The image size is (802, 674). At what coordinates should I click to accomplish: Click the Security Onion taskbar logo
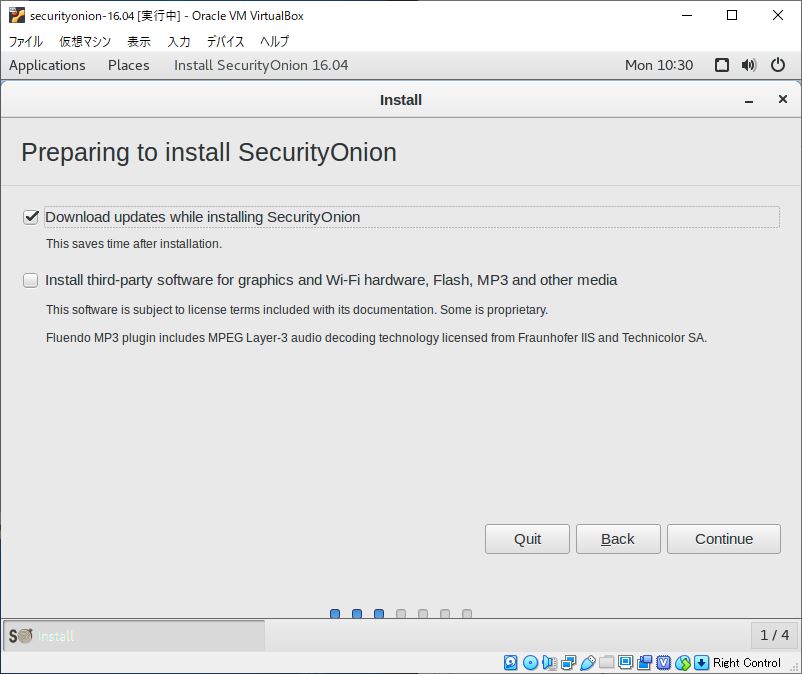(20, 636)
